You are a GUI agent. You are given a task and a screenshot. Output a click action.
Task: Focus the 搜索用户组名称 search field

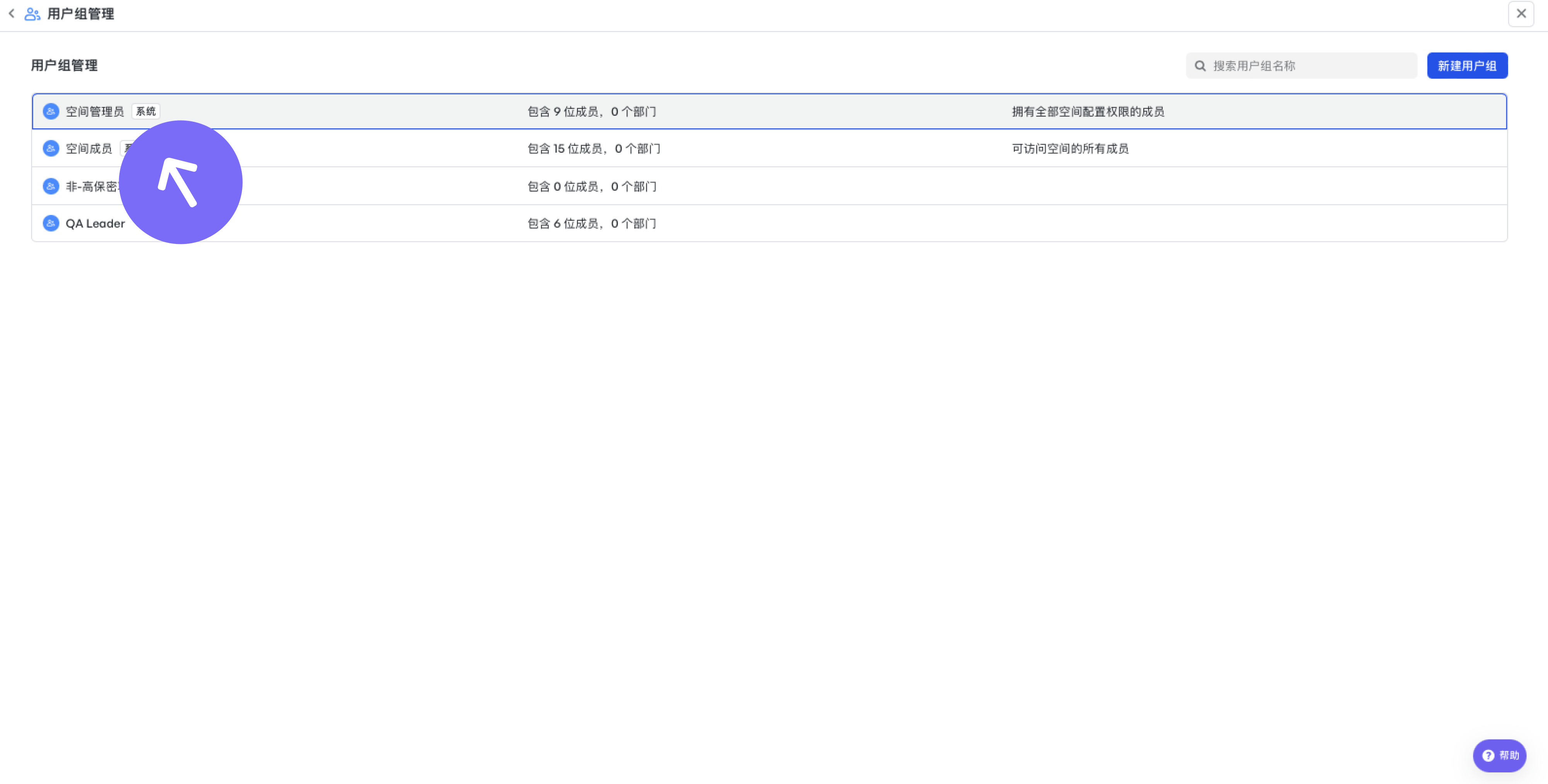1301,66
